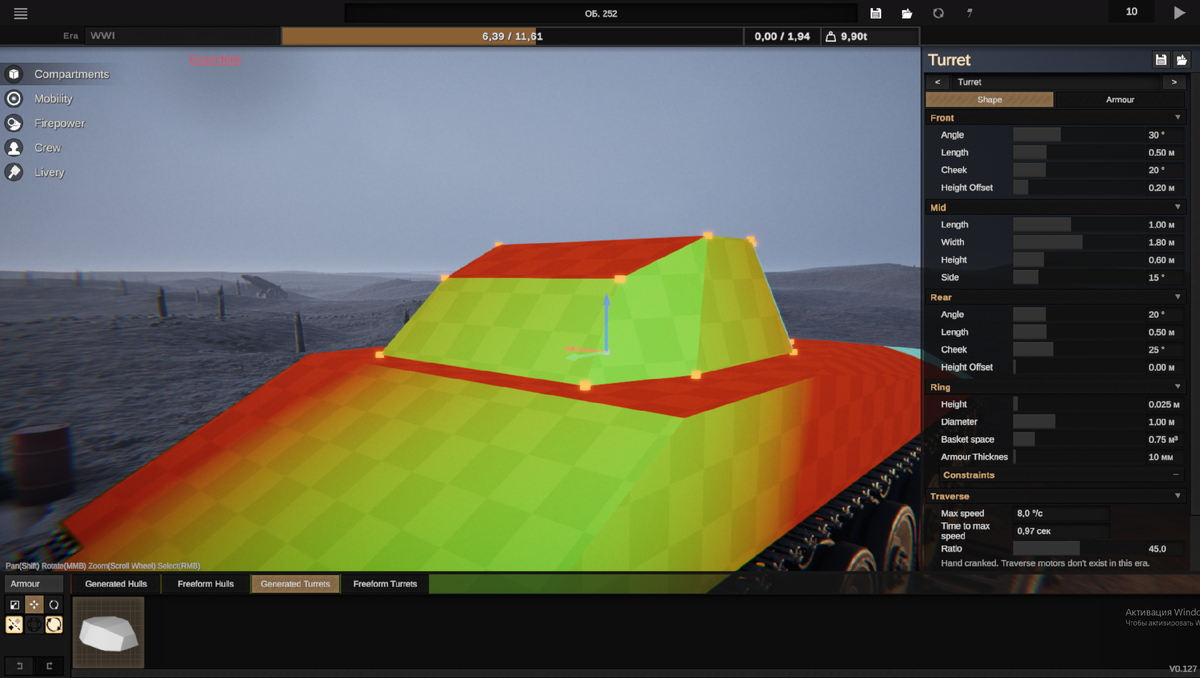This screenshot has width=1200, height=678.
Task: Toggle the rotation snapping icon
Action: point(54,625)
